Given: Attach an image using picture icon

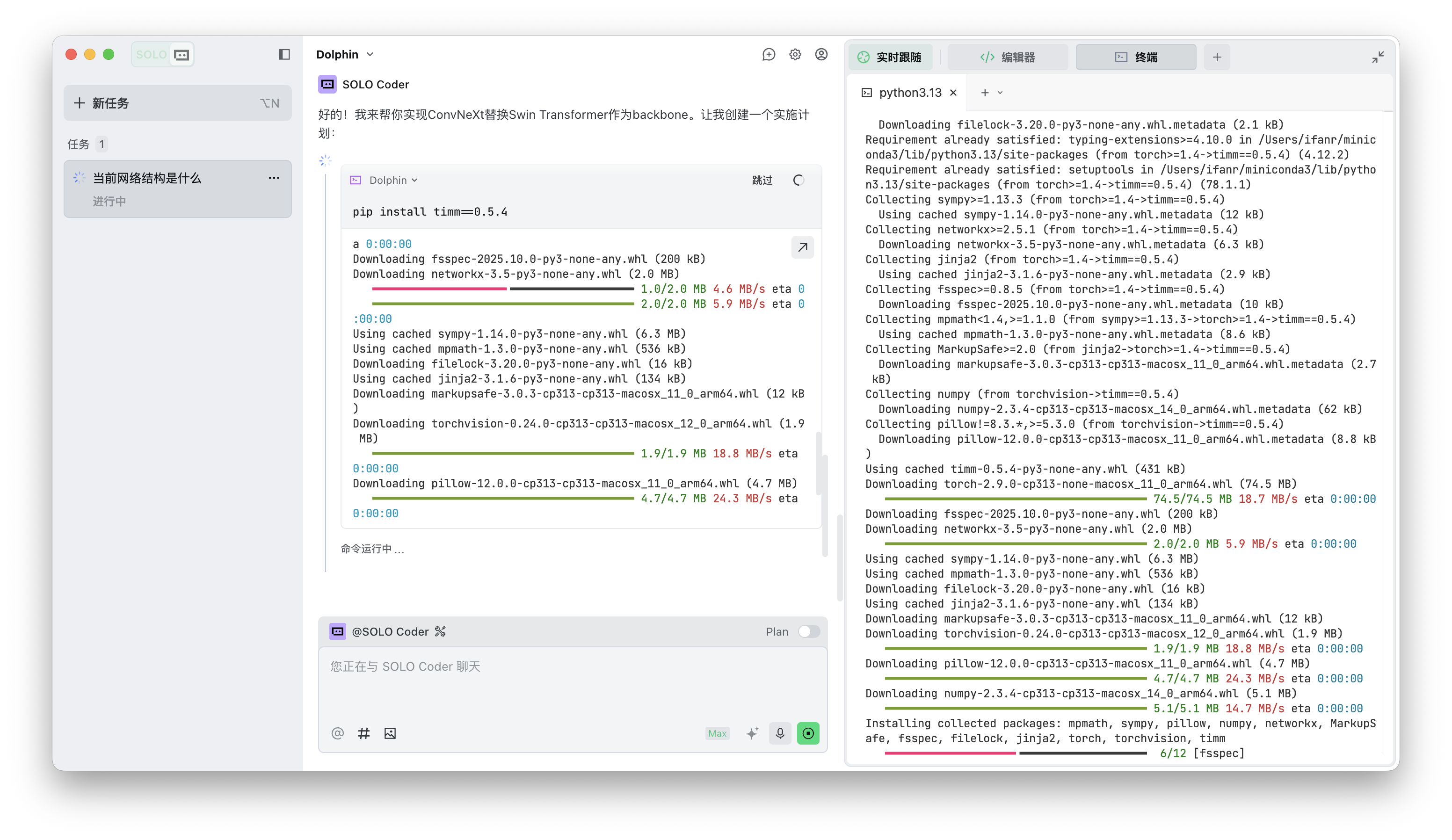Looking at the screenshot, I should click(x=390, y=733).
